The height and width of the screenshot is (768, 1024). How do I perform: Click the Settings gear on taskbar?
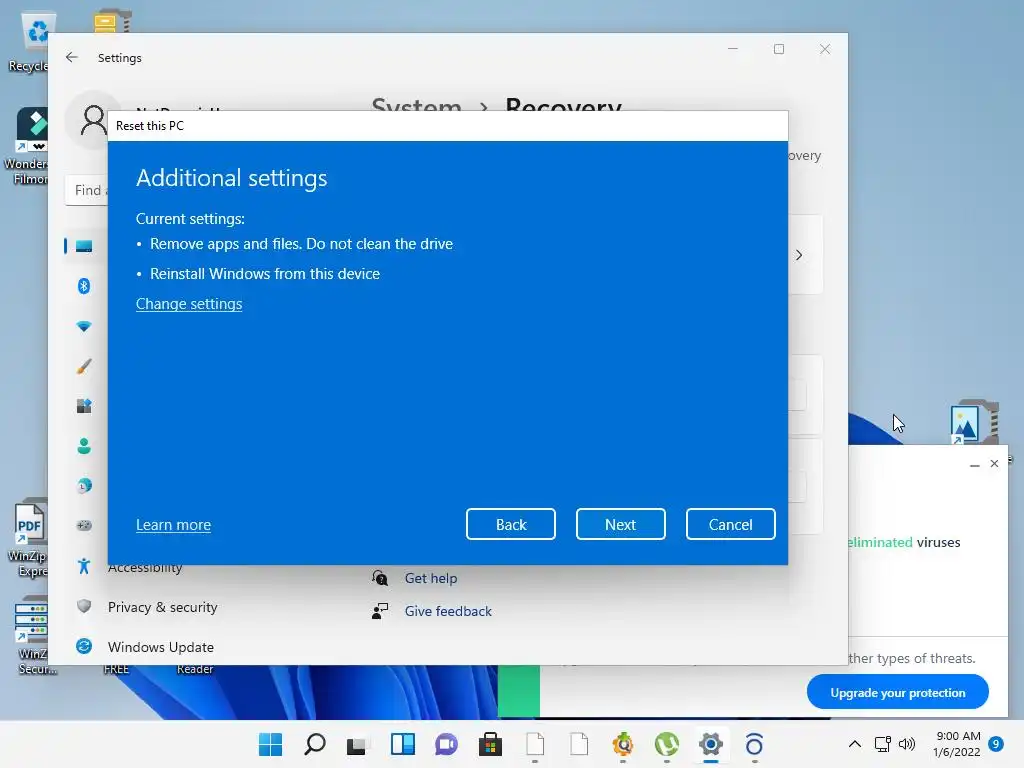(x=711, y=744)
